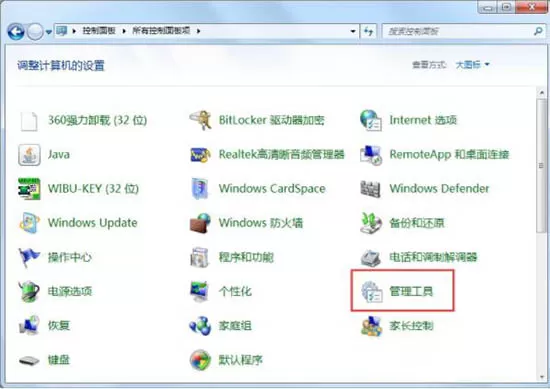Screen dimensions: 550x389
Task: Open the Windows CardSpace icon
Action: [x=200, y=189]
